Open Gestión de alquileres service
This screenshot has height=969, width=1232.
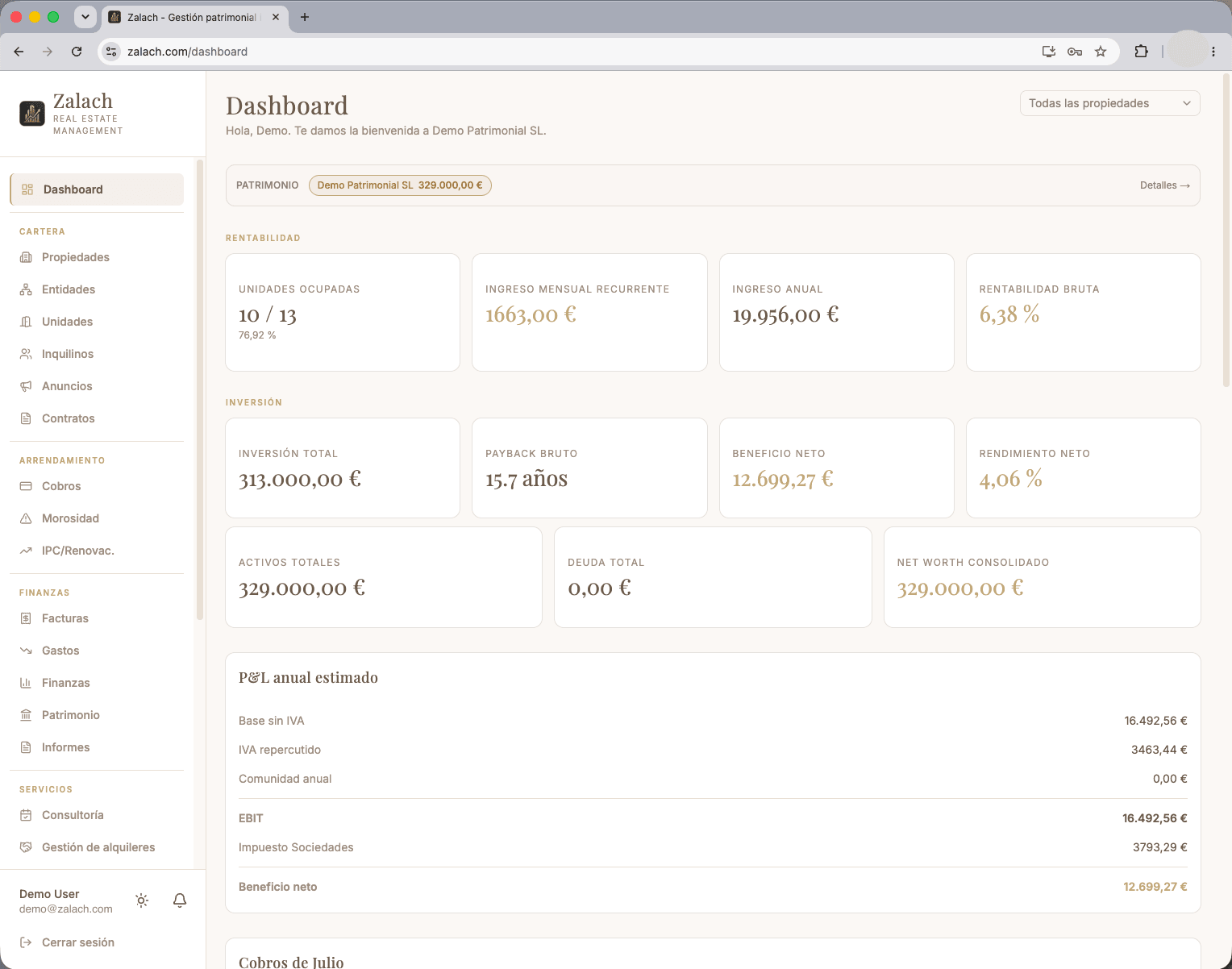pos(97,847)
